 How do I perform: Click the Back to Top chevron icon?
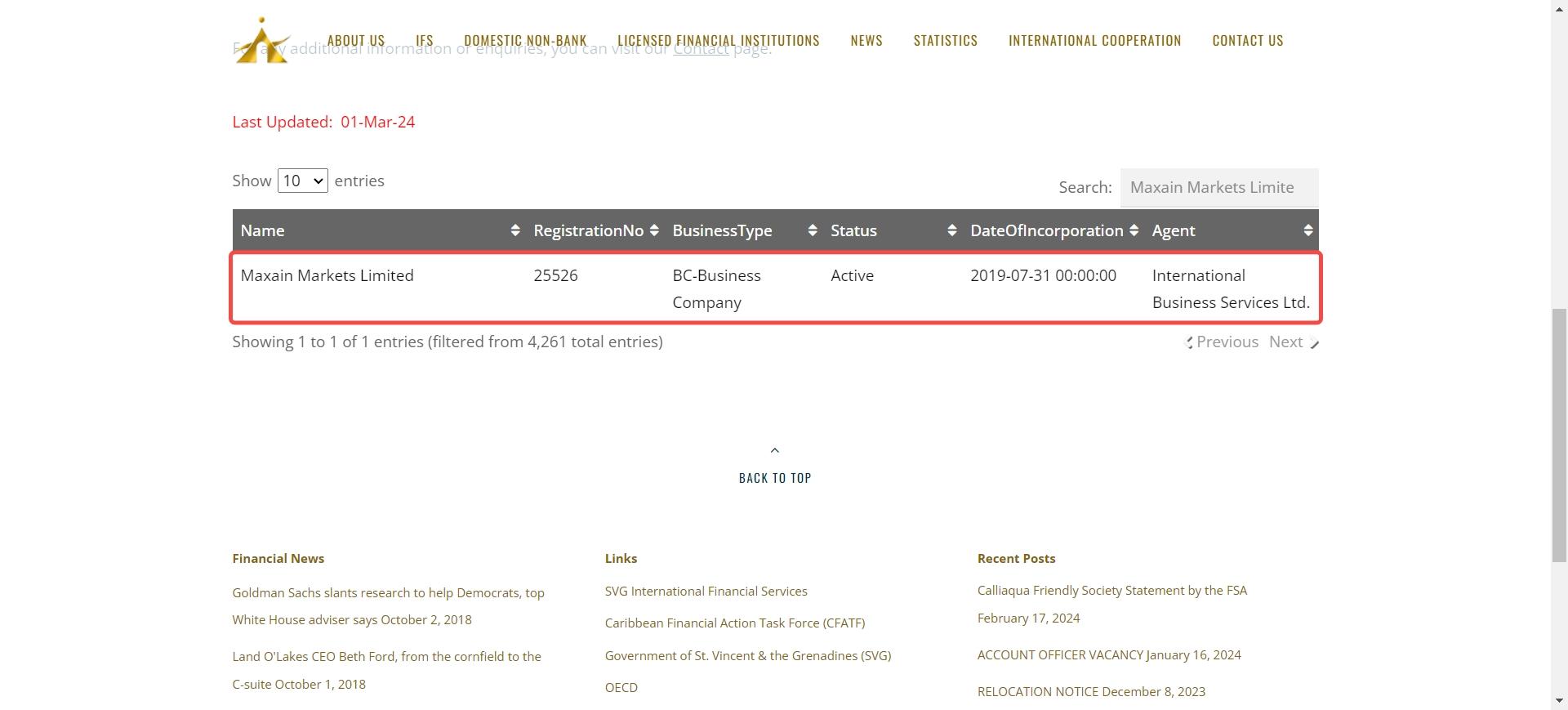775,450
